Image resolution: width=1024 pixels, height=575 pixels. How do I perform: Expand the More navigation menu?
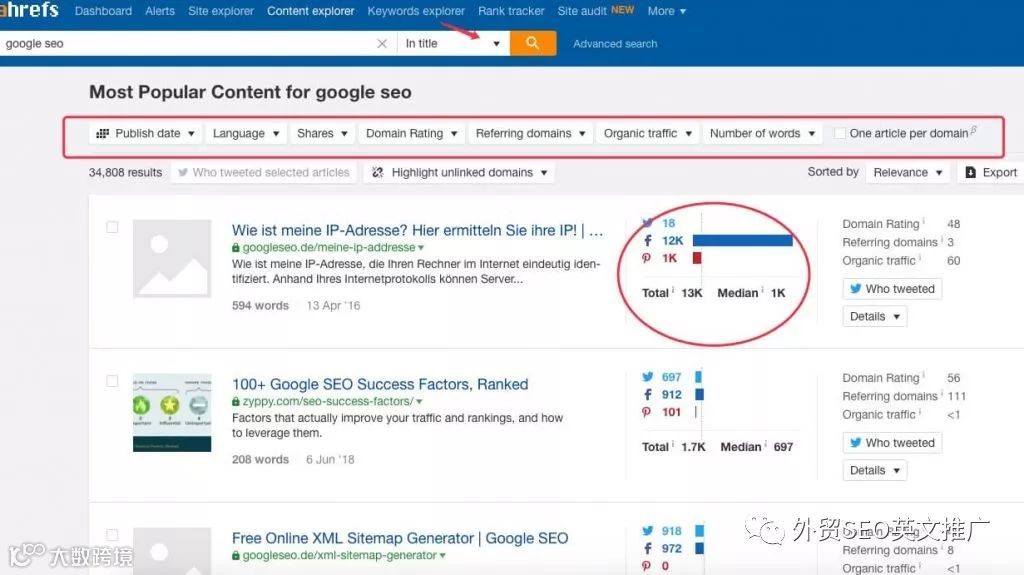tap(667, 11)
